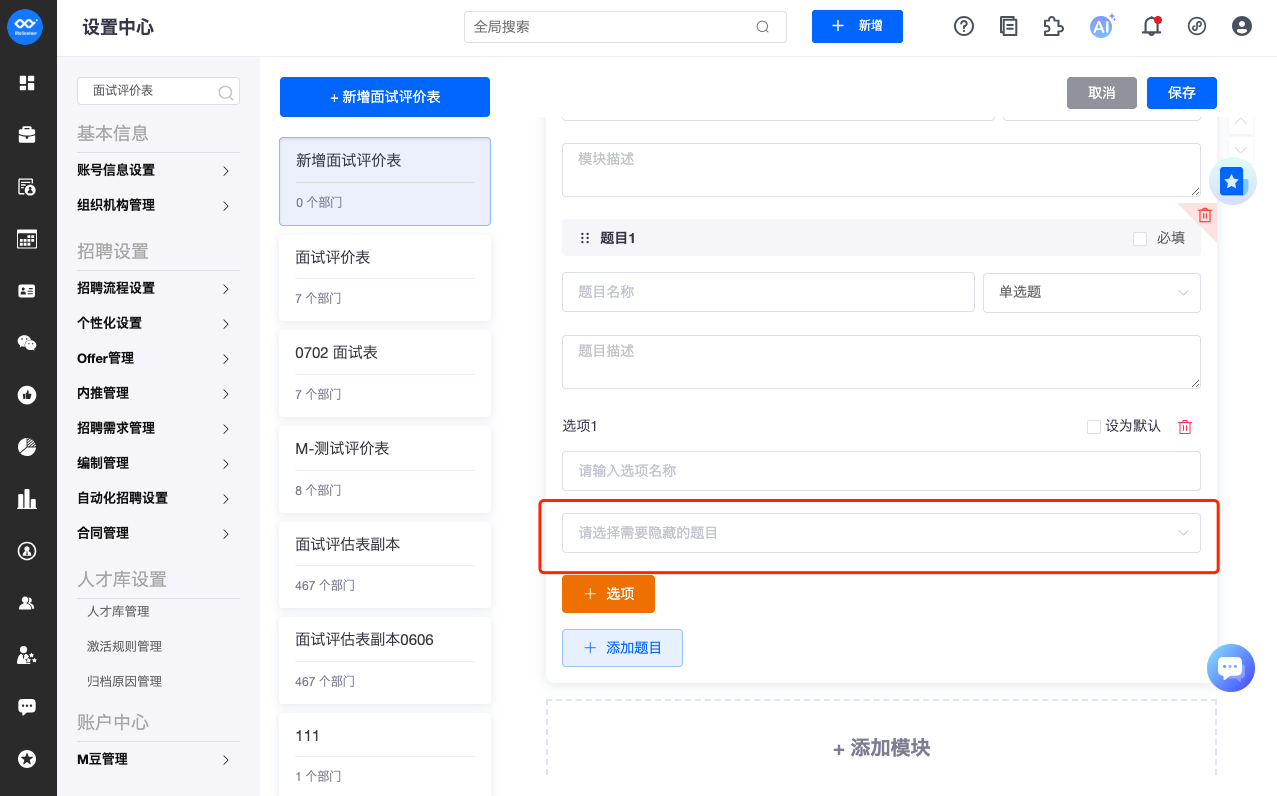Open the calendar icon in sidebar
This screenshot has height=796, width=1277.
27,239
